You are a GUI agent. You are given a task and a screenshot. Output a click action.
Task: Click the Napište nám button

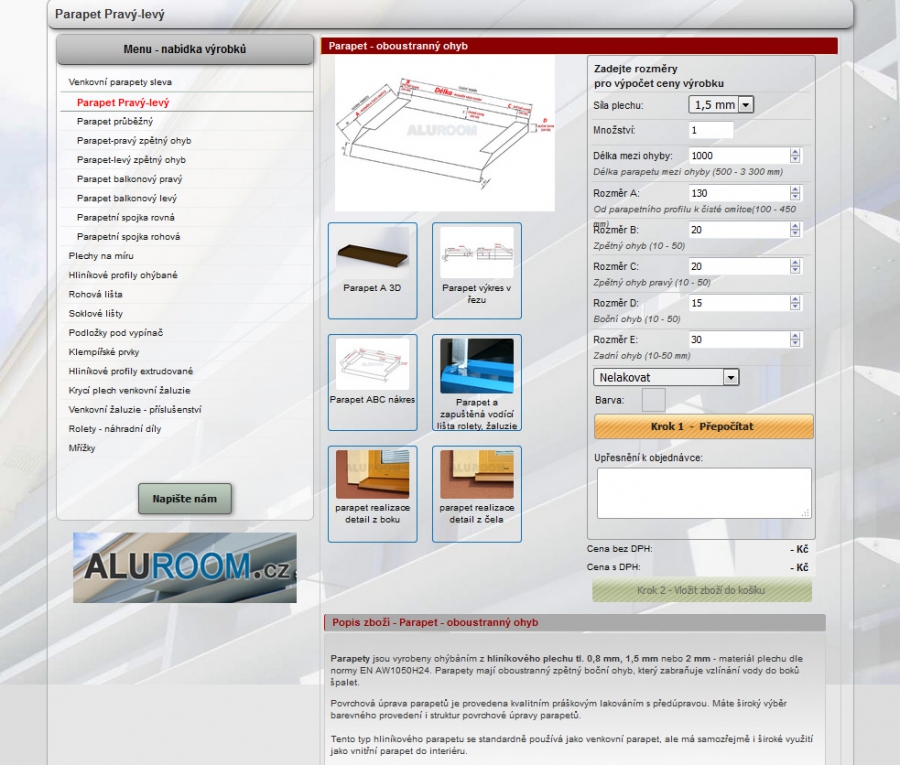click(185, 498)
